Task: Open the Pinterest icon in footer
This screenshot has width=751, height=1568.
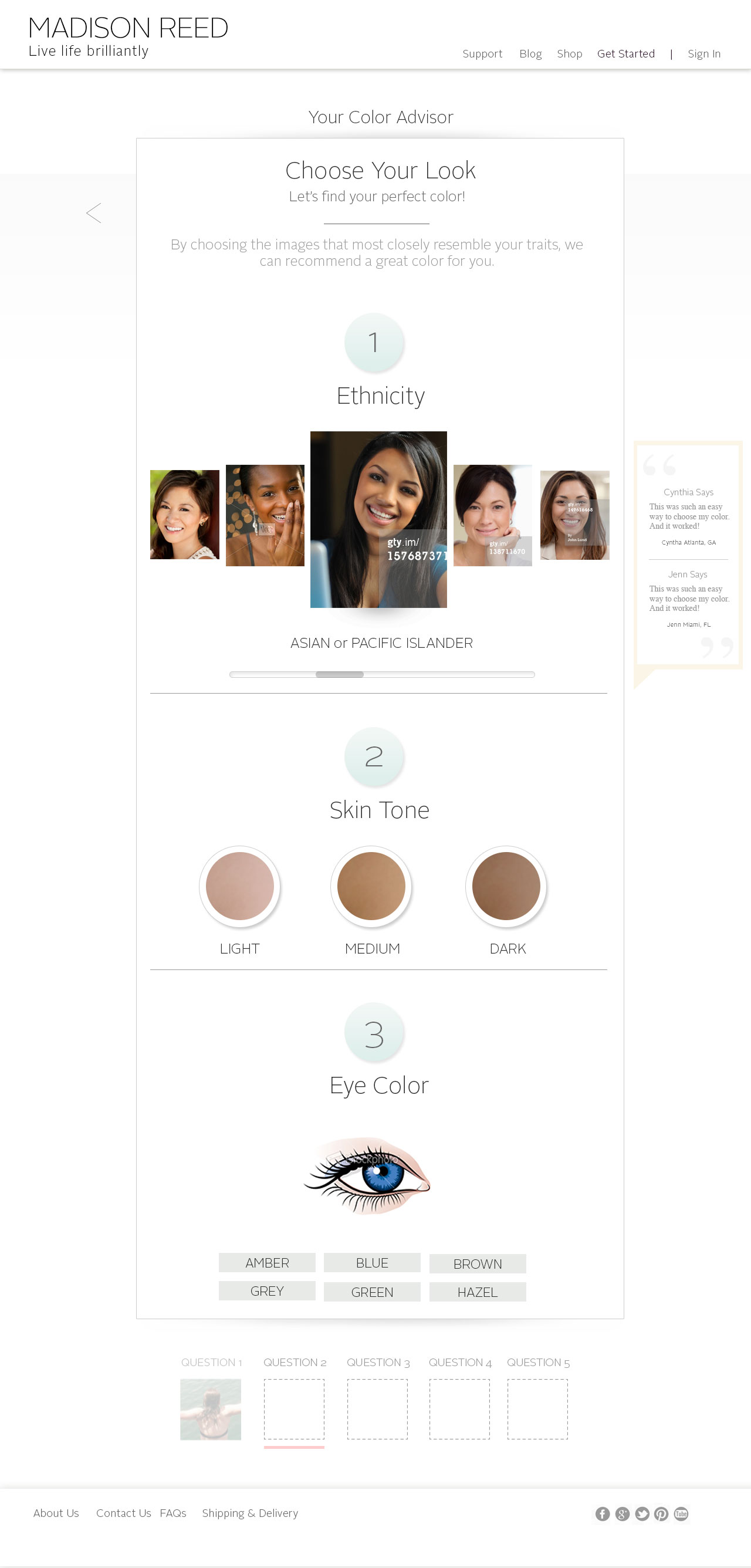Action: (x=662, y=1514)
